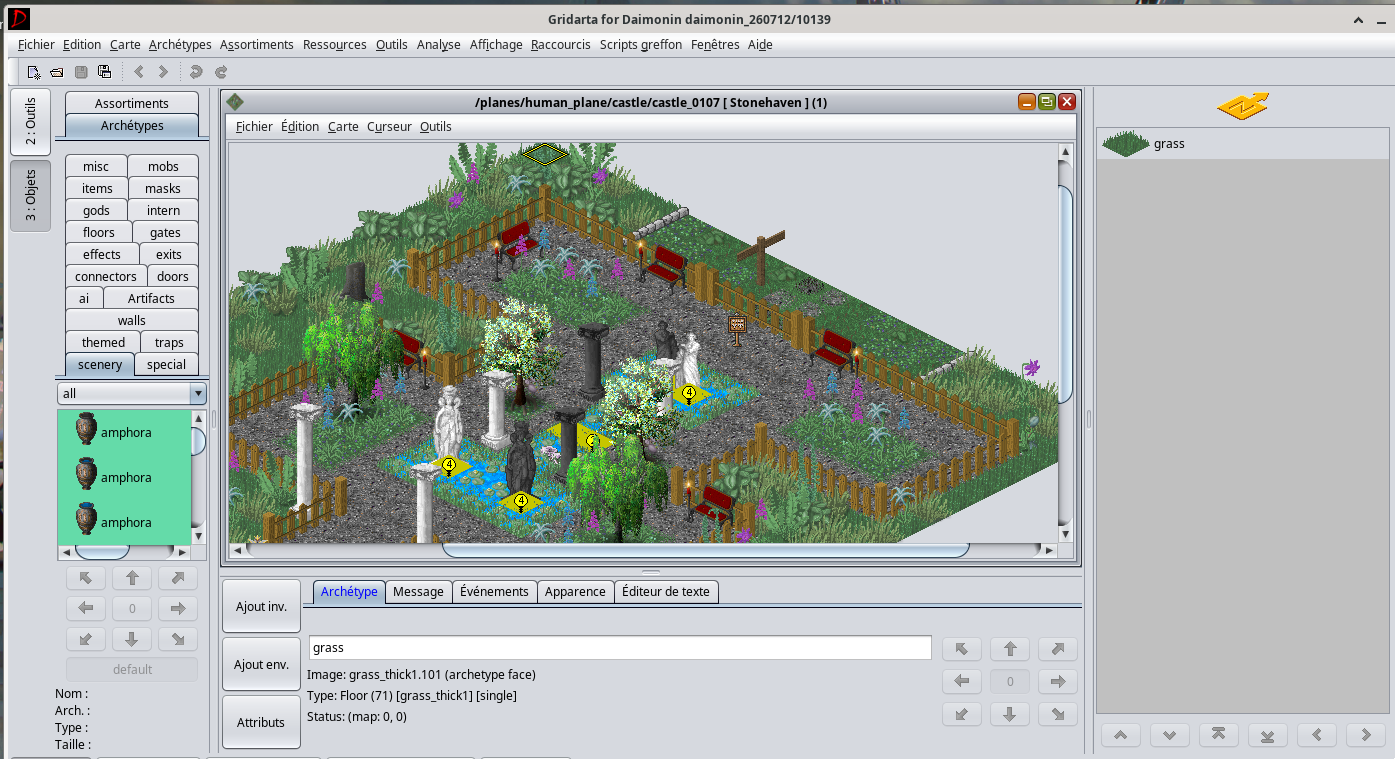Click the yellow arrow icon above grass list
The image size is (1395, 759).
pyautogui.click(x=1243, y=106)
